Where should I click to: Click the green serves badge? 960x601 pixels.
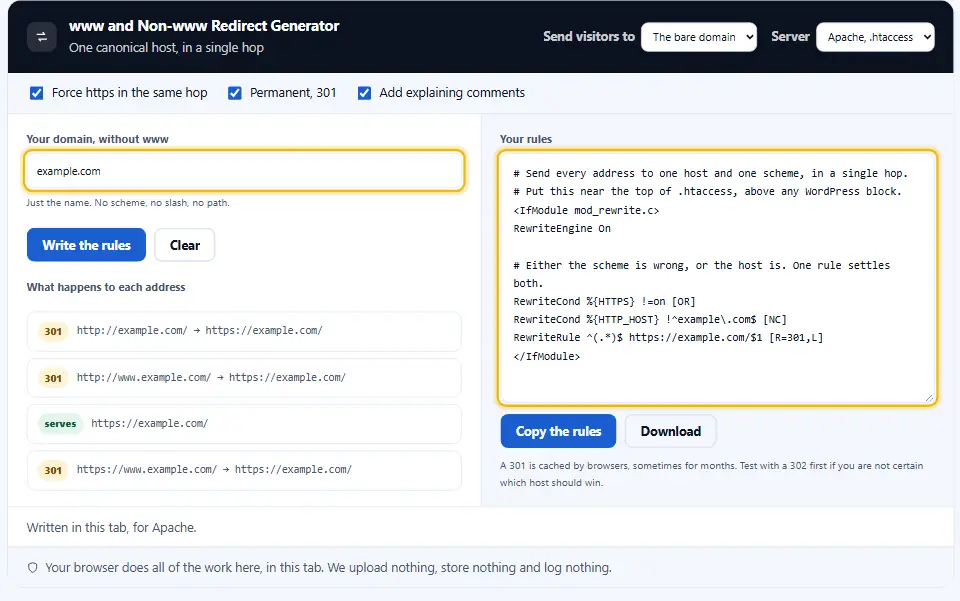(60, 424)
